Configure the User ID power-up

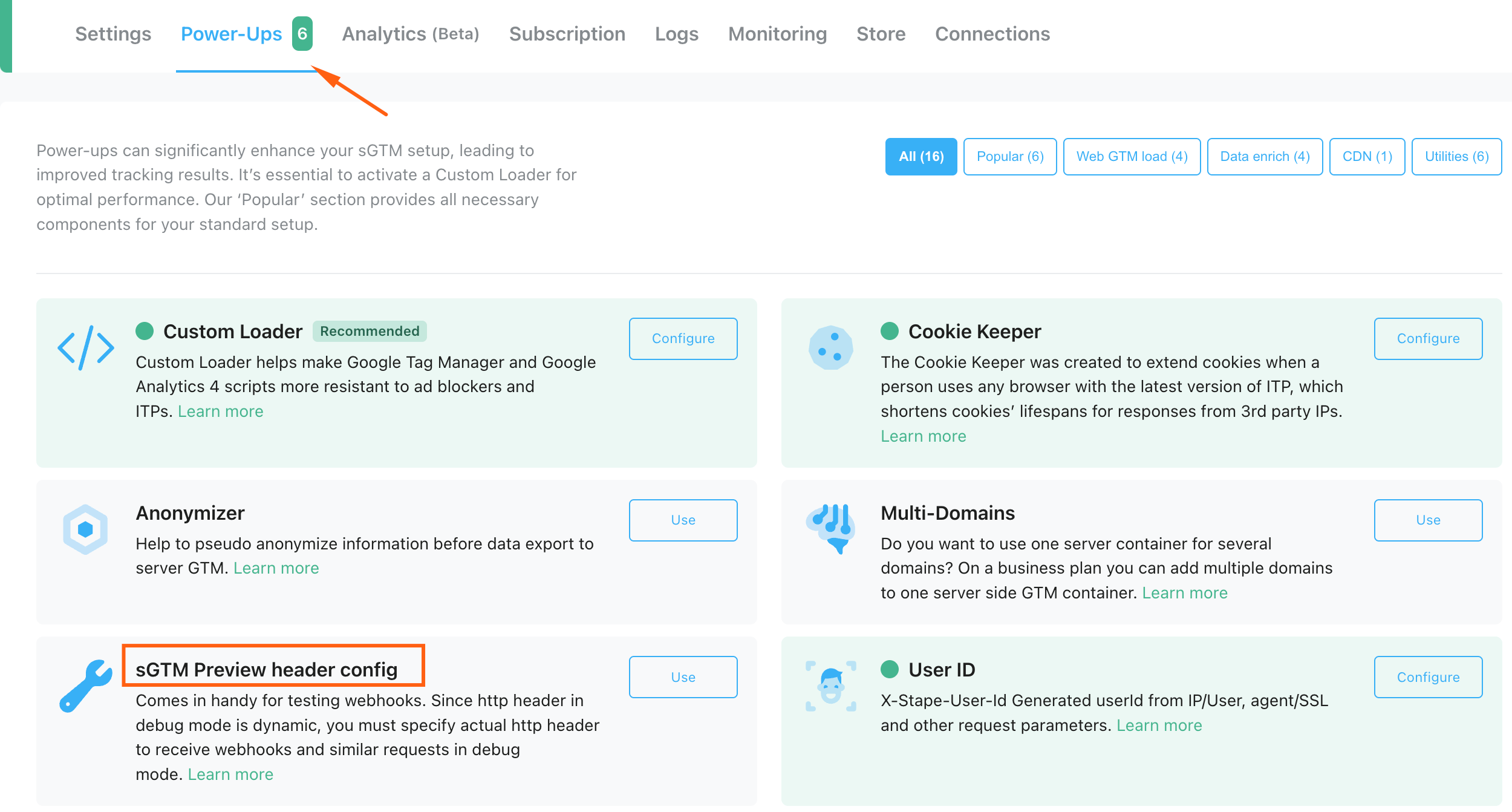point(1428,677)
